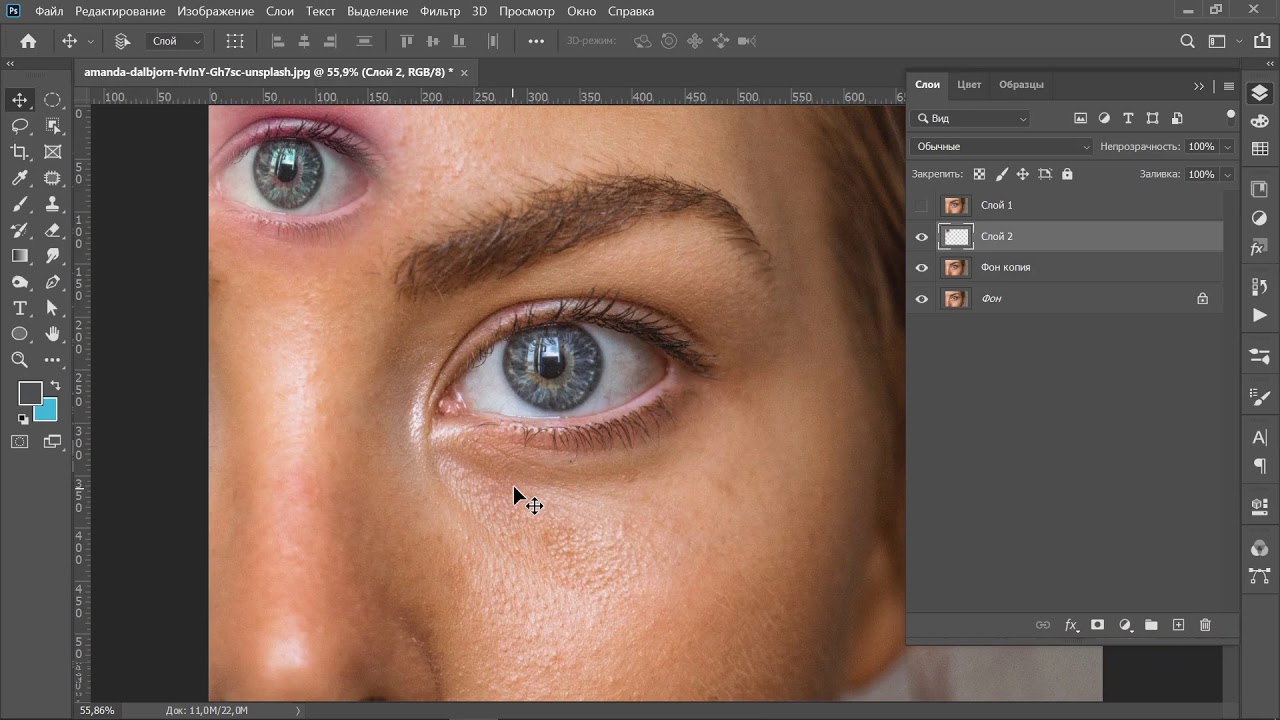Select the Elliptical Marquee tool

[x=53, y=100]
